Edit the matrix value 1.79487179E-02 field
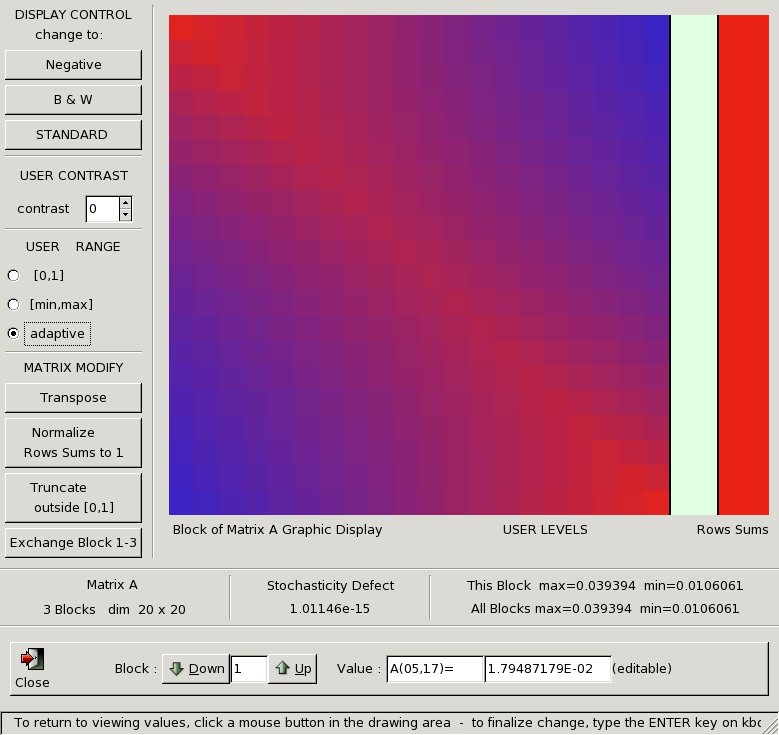Screen dimensions: 779x735 point(547,669)
